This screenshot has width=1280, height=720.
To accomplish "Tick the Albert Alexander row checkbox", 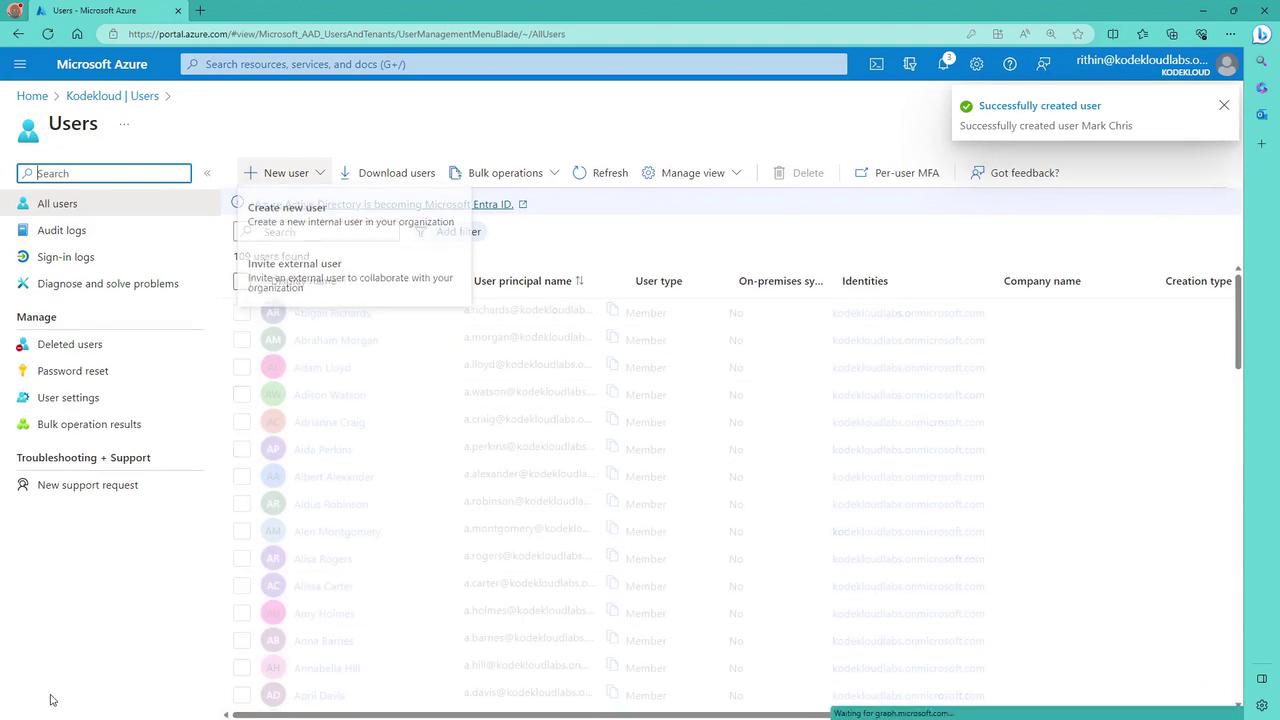I will point(242,476).
